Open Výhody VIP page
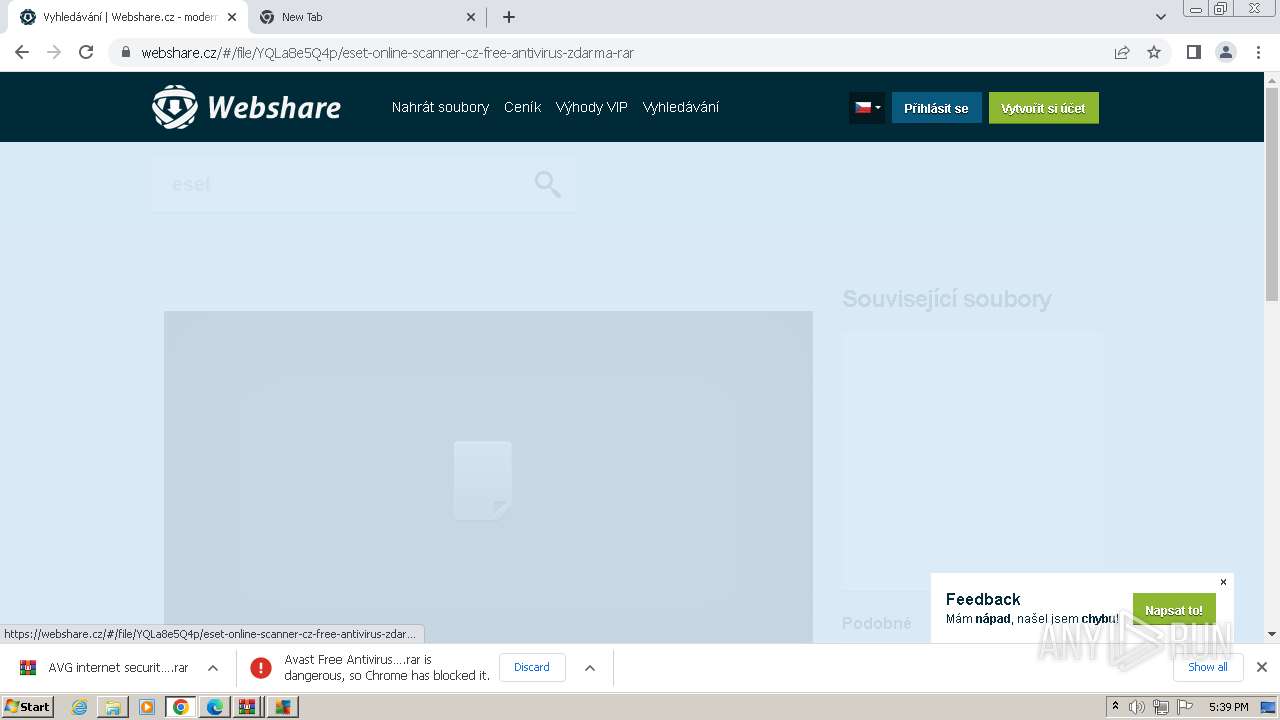This screenshot has height=720, width=1280. coord(591,107)
